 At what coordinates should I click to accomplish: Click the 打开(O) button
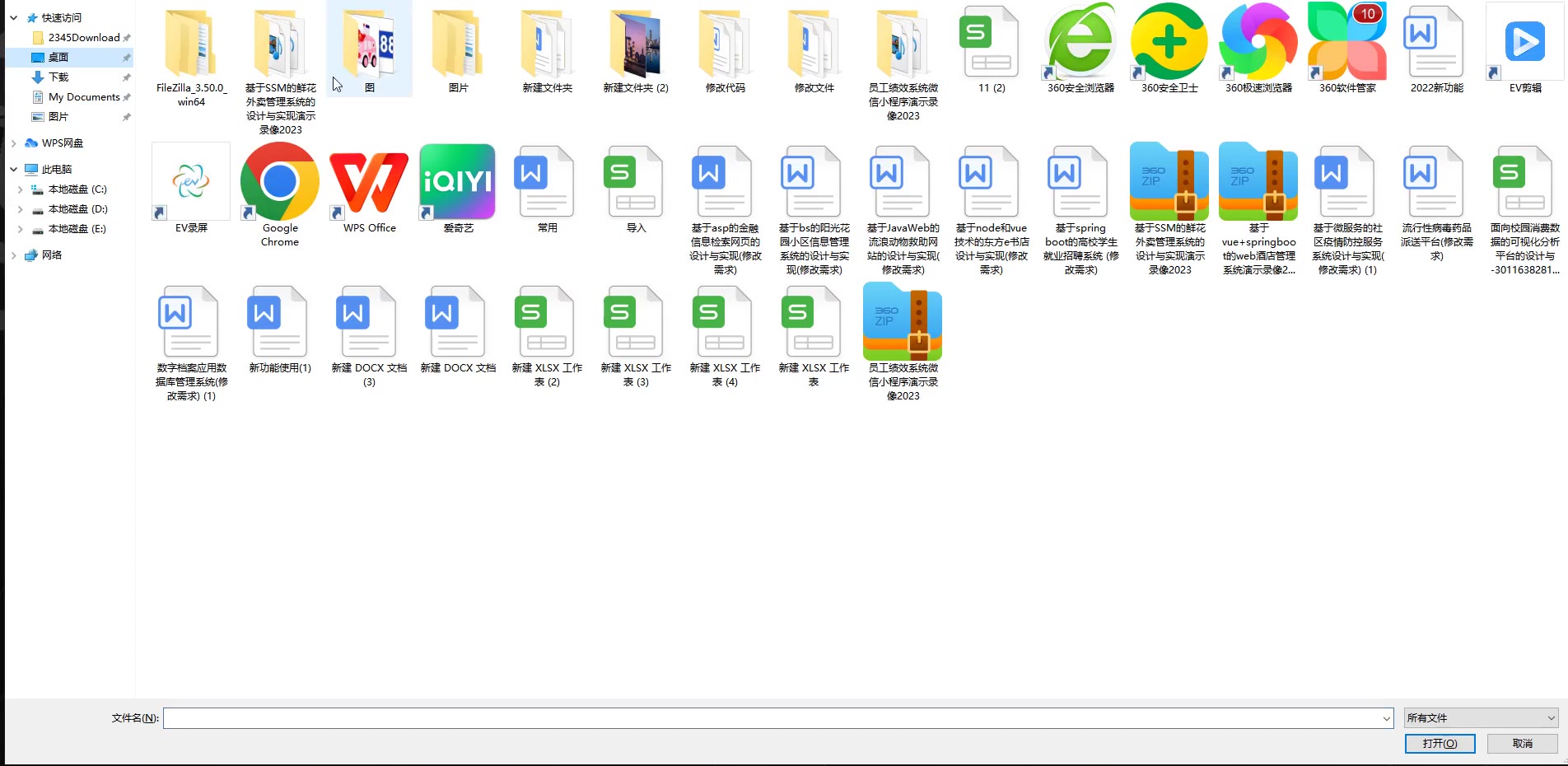(1440, 744)
